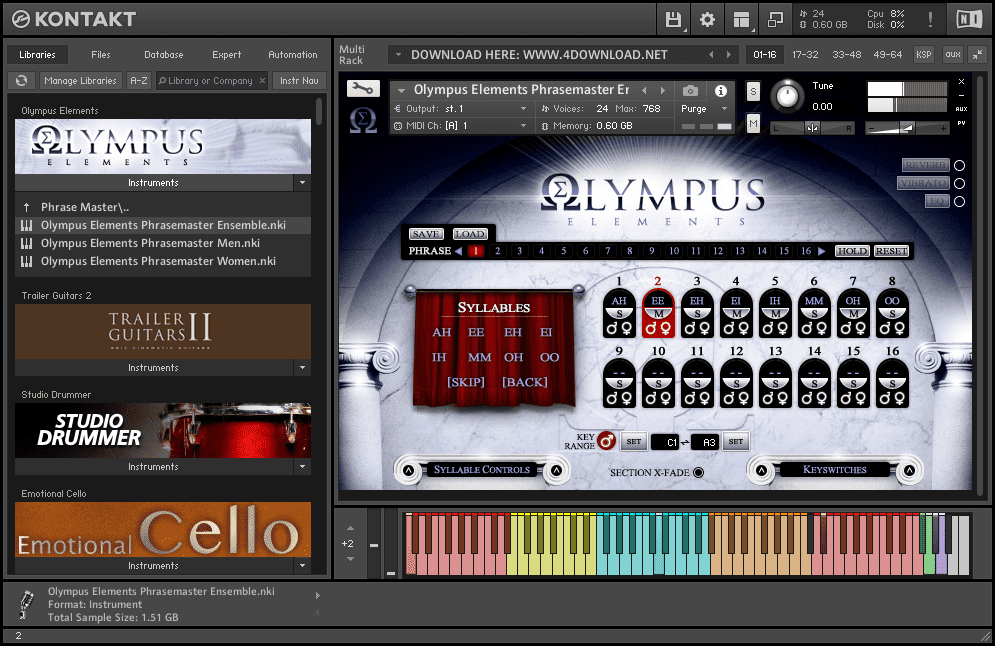Open the instrument info icon

coord(721,91)
